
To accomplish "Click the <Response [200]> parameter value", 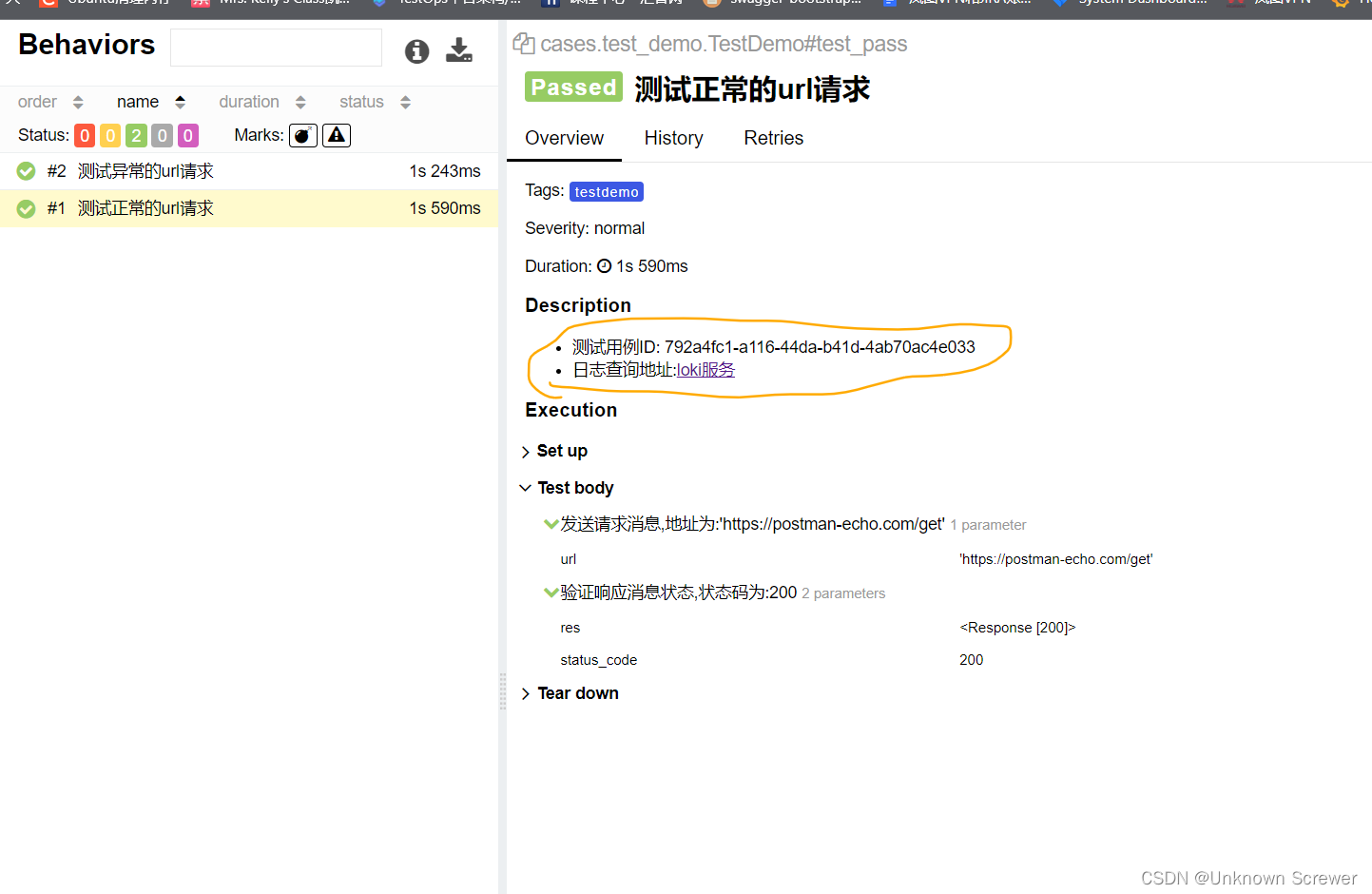I will pos(1017,628).
